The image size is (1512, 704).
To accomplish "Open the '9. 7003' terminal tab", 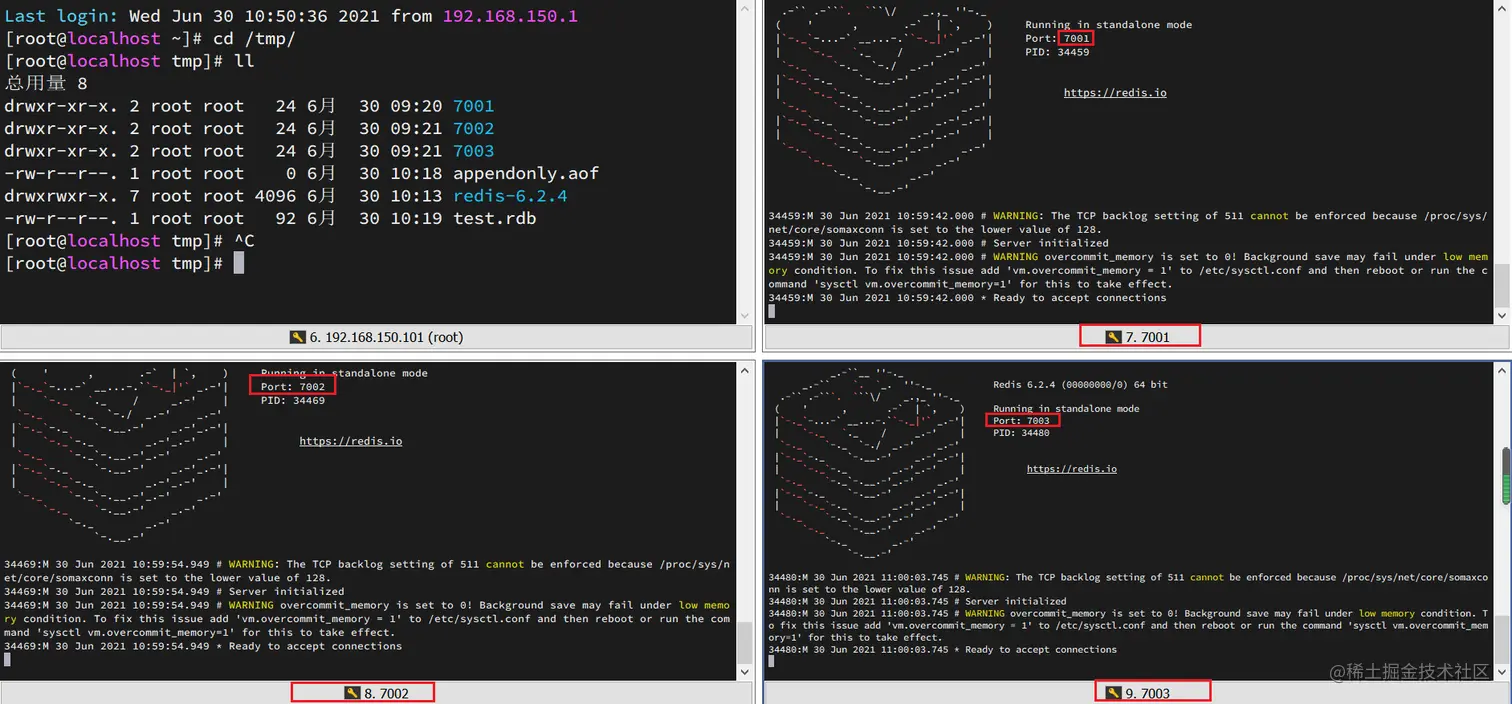I will point(1138,692).
